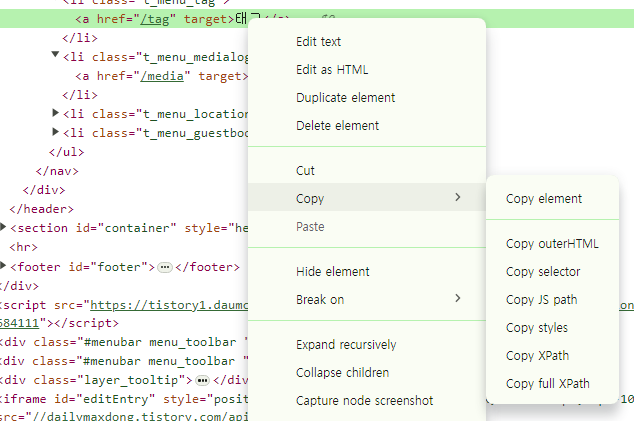Choose Delete element in context menu
634x421 pixels.
pyautogui.click(x=337, y=125)
